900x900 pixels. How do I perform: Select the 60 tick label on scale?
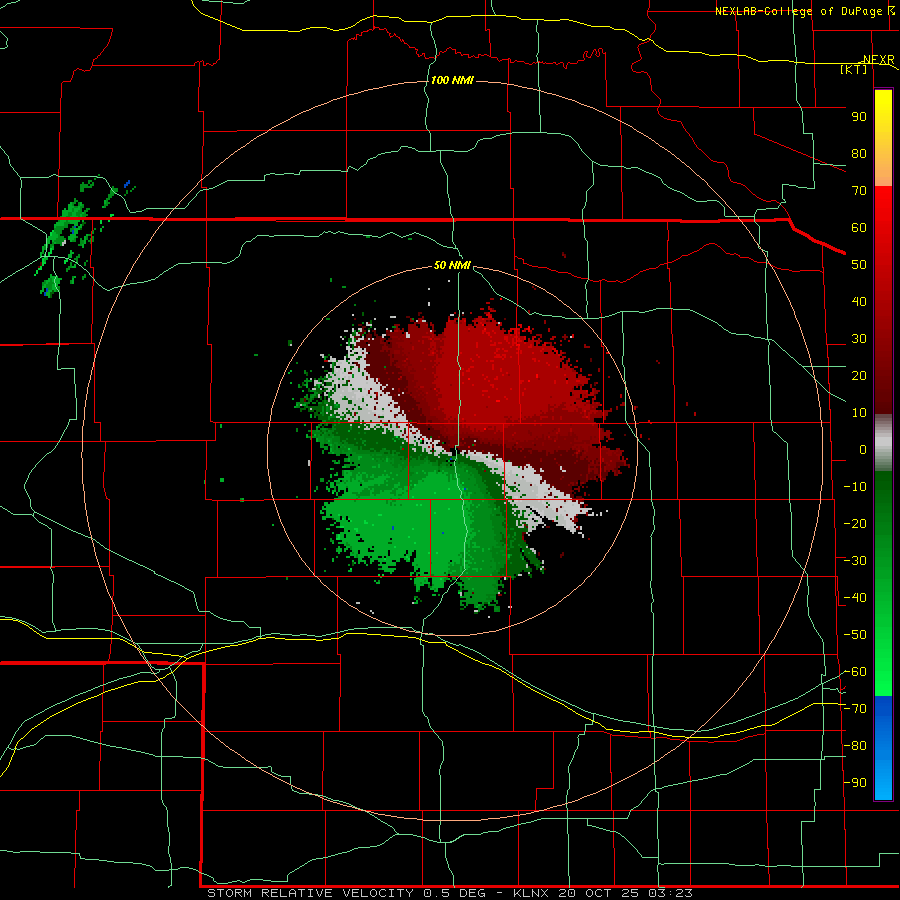pyautogui.click(x=859, y=228)
